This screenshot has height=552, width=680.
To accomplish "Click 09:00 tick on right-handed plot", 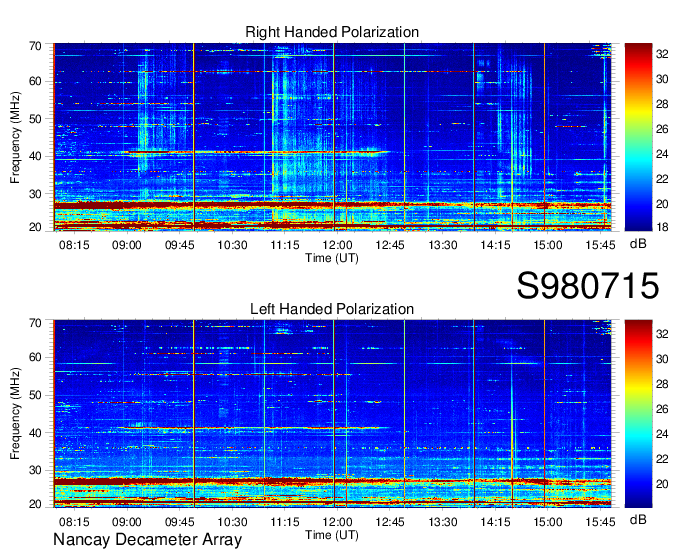I will pyautogui.click(x=127, y=245).
